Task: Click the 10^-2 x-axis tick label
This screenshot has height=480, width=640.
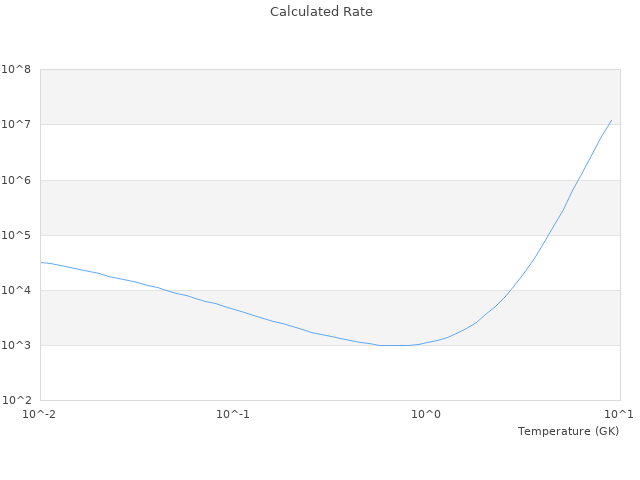Action: [40, 414]
